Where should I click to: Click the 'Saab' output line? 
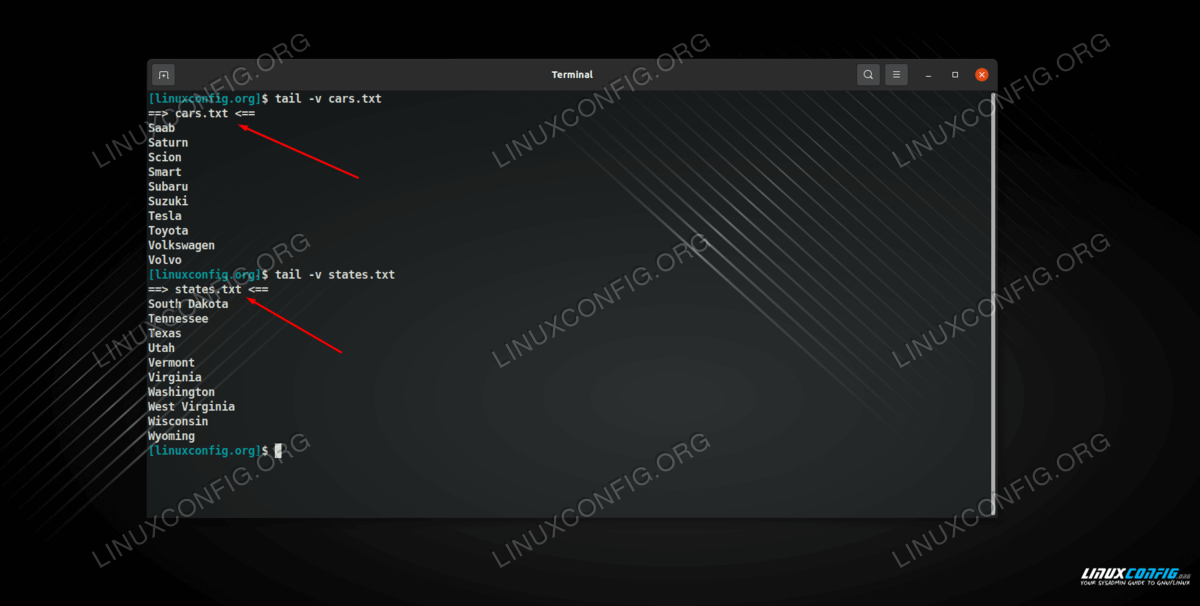coord(161,128)
